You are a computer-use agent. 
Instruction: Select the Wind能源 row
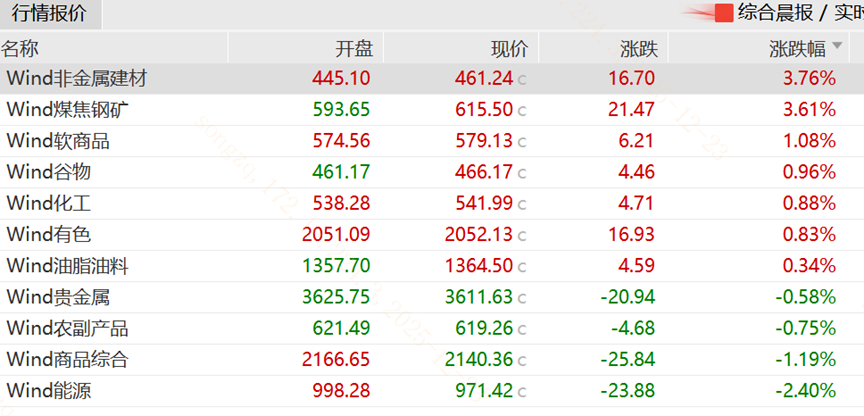[x=48, y=391]
